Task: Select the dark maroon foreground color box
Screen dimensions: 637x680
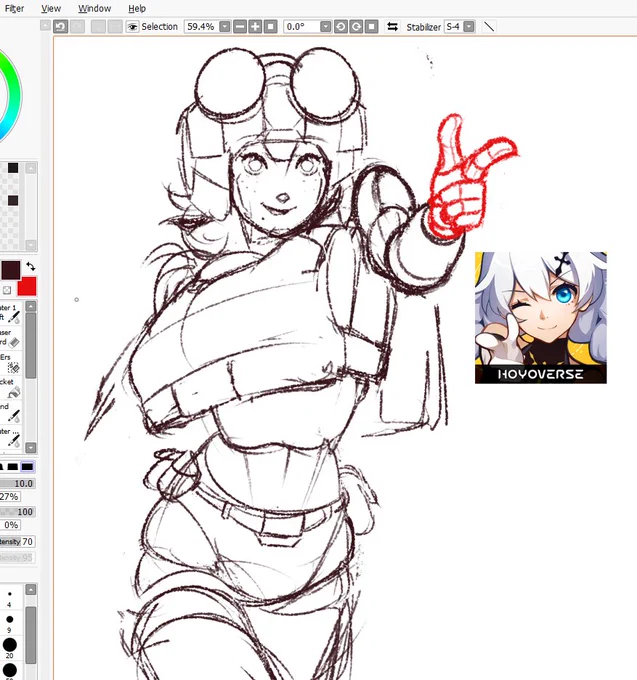Action: click(10, 270)
